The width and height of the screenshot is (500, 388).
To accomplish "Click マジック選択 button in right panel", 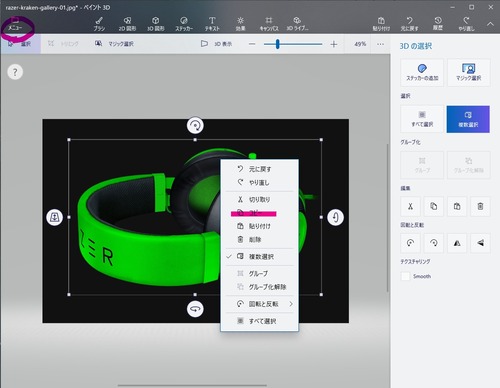I will 469,73.
